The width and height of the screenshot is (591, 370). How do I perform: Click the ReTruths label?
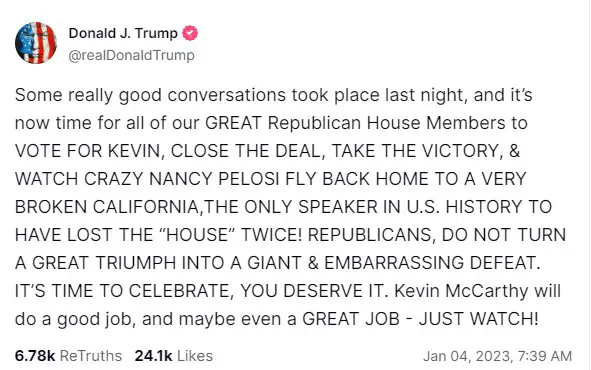(x=91, y=356)
